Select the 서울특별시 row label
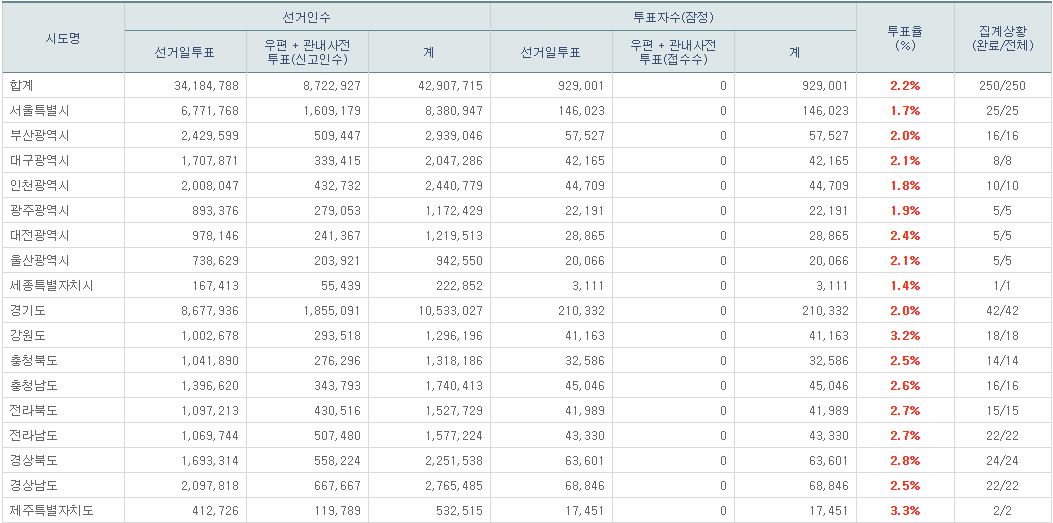The image size is (1053, 523). coord(39,111)
